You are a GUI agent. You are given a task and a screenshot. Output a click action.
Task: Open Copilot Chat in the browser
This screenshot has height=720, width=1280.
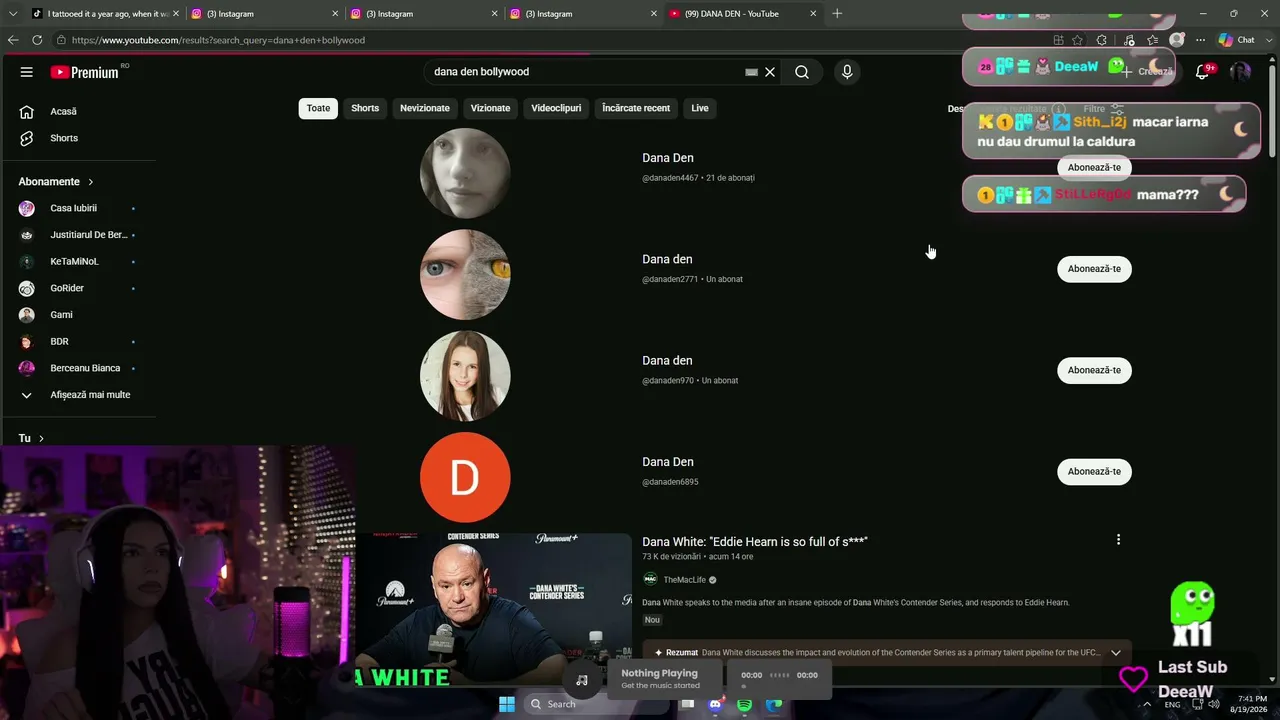pos(1237,40)
